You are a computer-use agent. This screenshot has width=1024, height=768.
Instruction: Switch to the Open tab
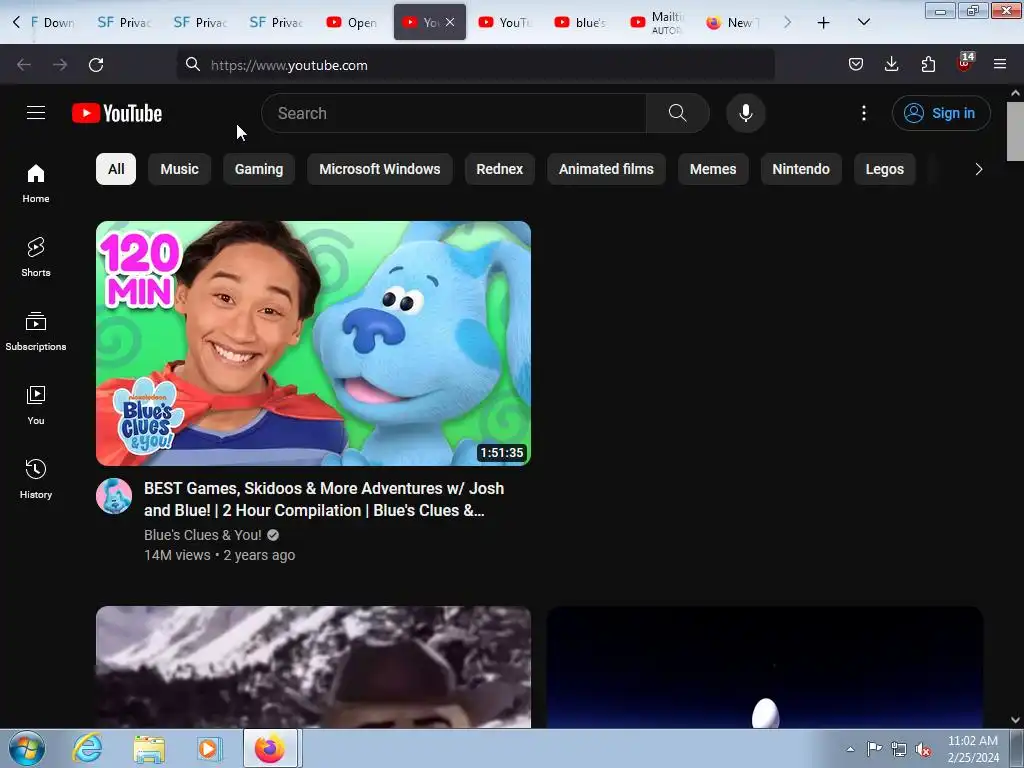pos(353,22)
